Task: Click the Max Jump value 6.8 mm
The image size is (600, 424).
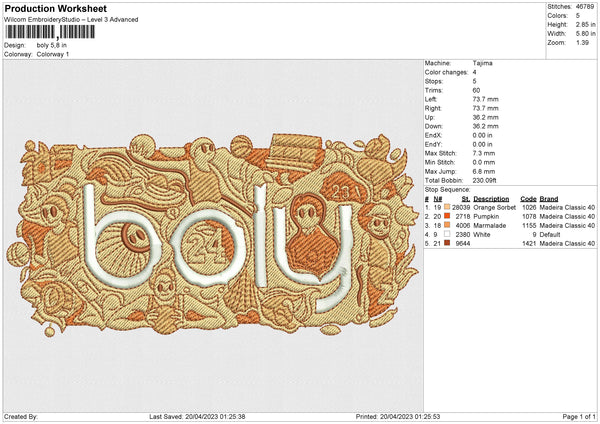Action: 484,171
